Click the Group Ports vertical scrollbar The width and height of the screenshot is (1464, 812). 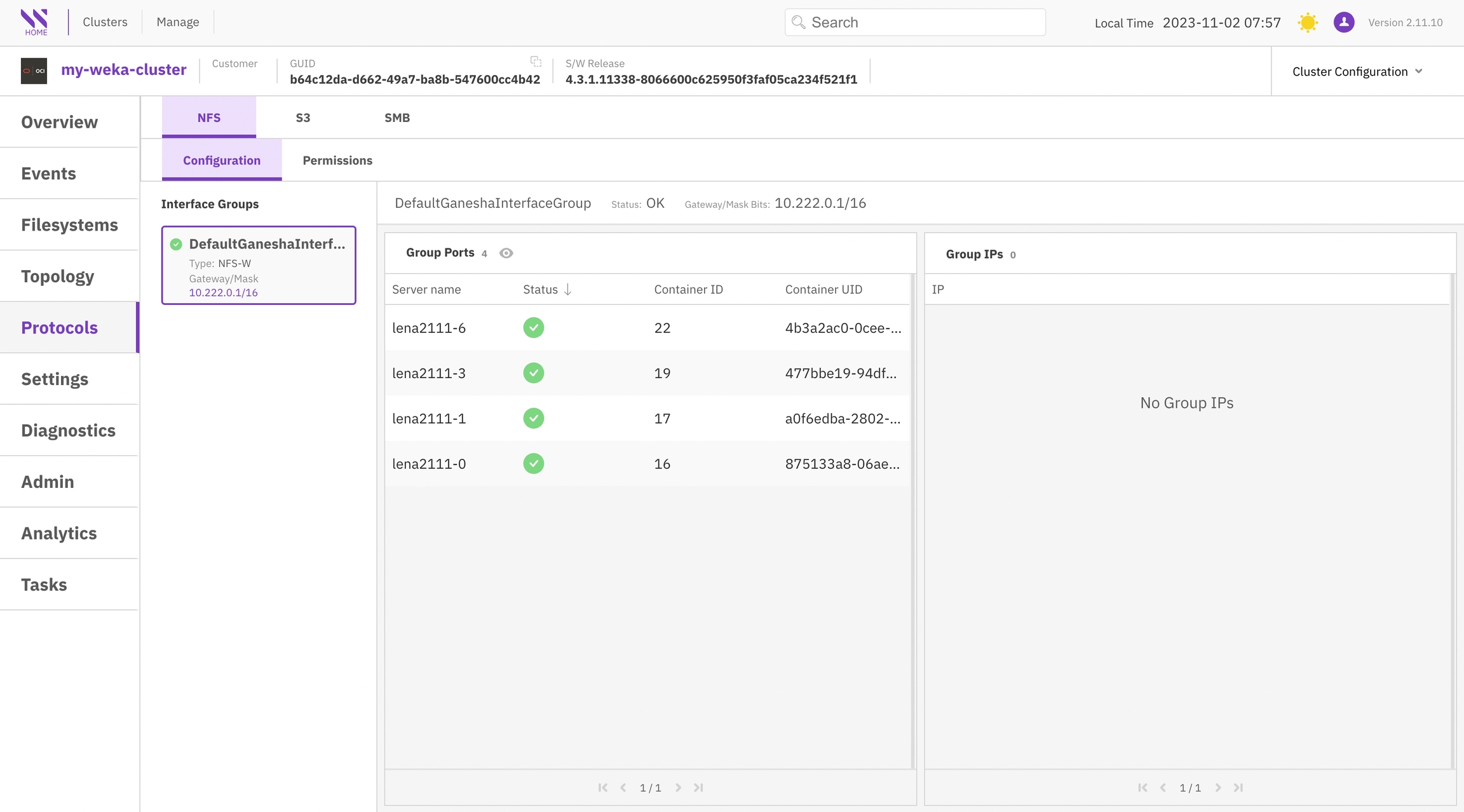913,521
